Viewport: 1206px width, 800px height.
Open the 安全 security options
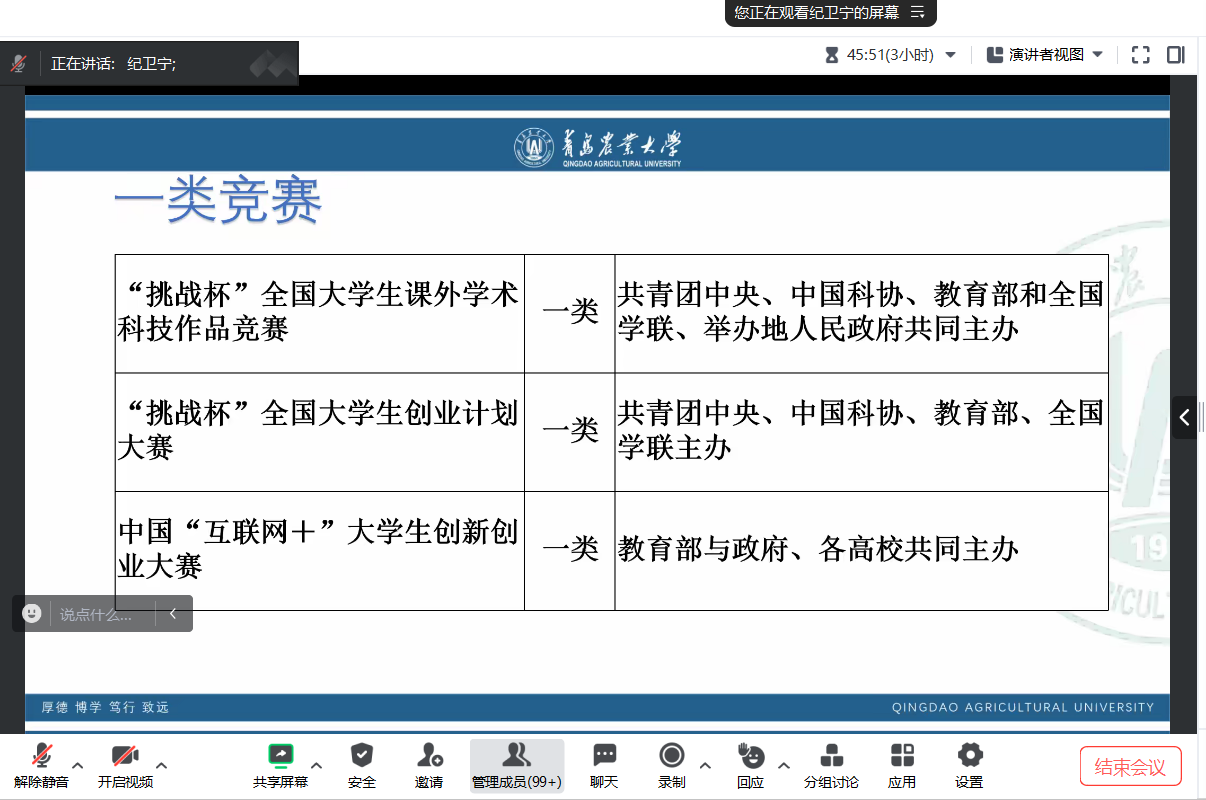pyautogui.click(x=362, y=765)
